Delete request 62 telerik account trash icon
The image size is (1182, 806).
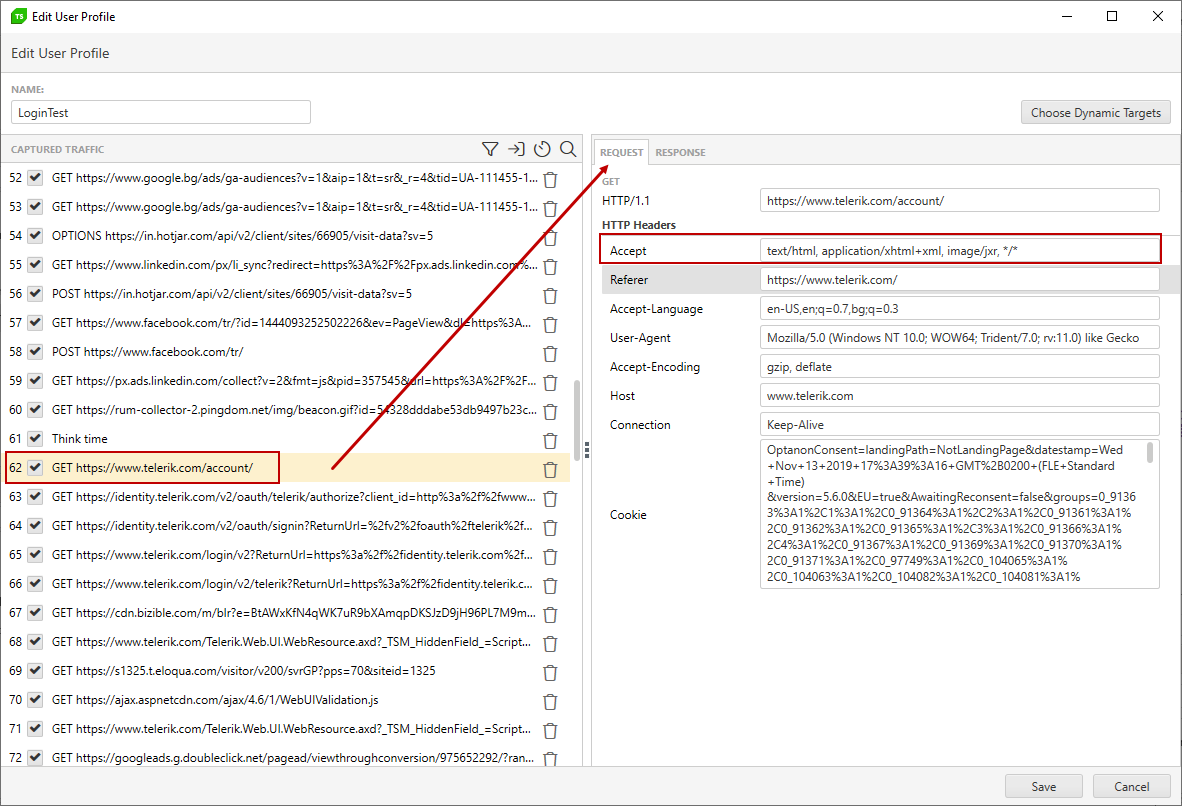point(550,470)
